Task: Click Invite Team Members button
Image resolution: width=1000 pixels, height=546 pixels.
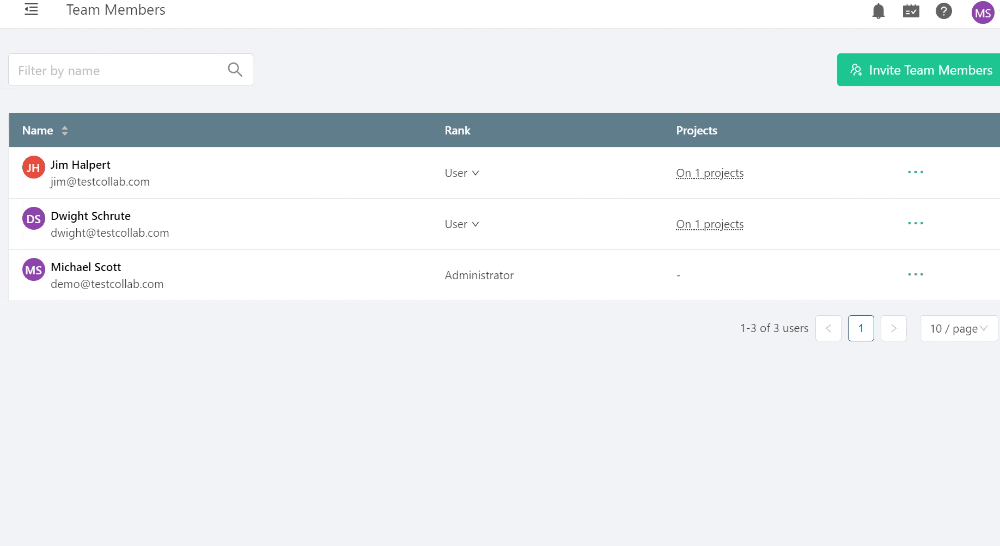Action: [918, 70]
